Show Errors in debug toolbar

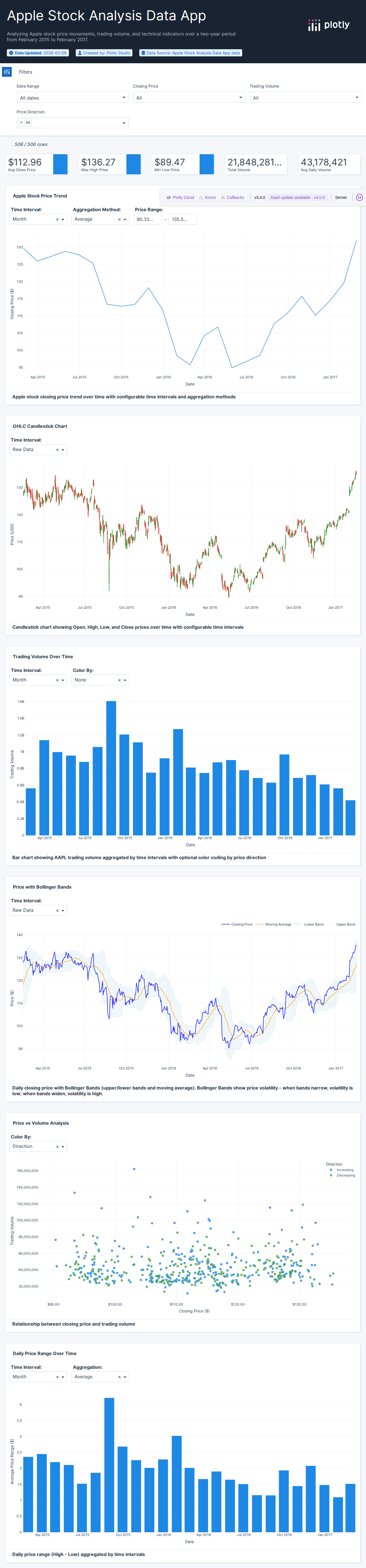click(x=207, y=197)
